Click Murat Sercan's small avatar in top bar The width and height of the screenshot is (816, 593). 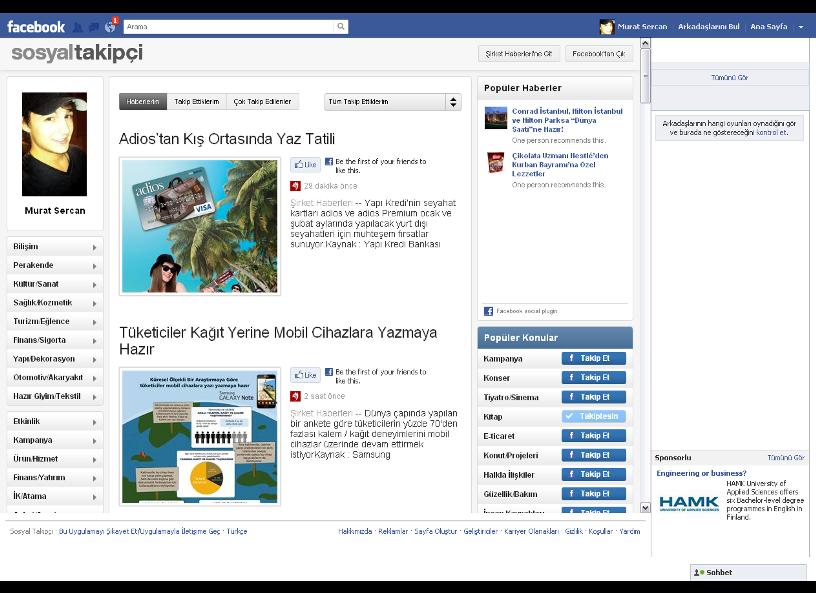607,27
